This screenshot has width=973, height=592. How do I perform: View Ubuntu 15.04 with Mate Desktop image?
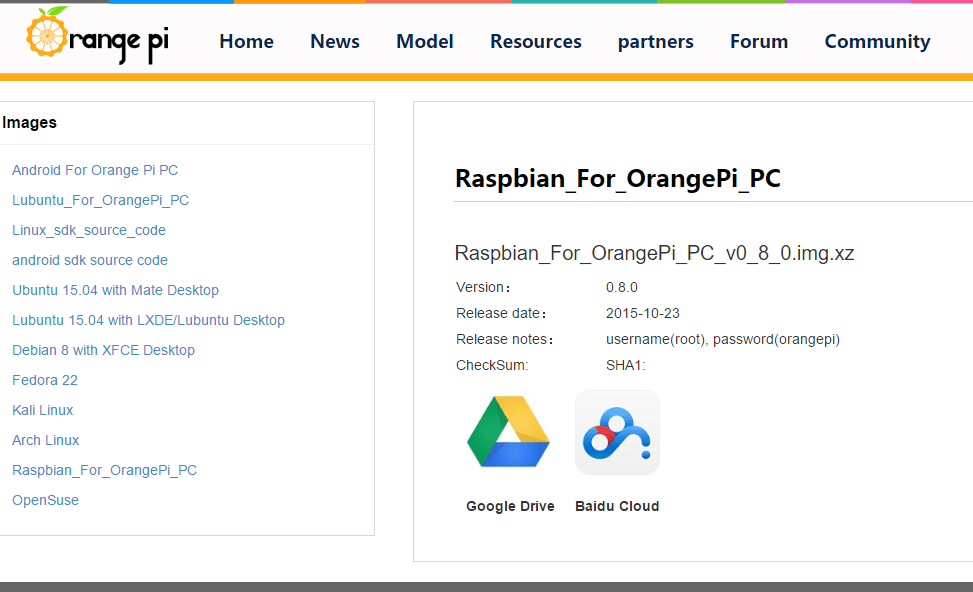point(115,290)
